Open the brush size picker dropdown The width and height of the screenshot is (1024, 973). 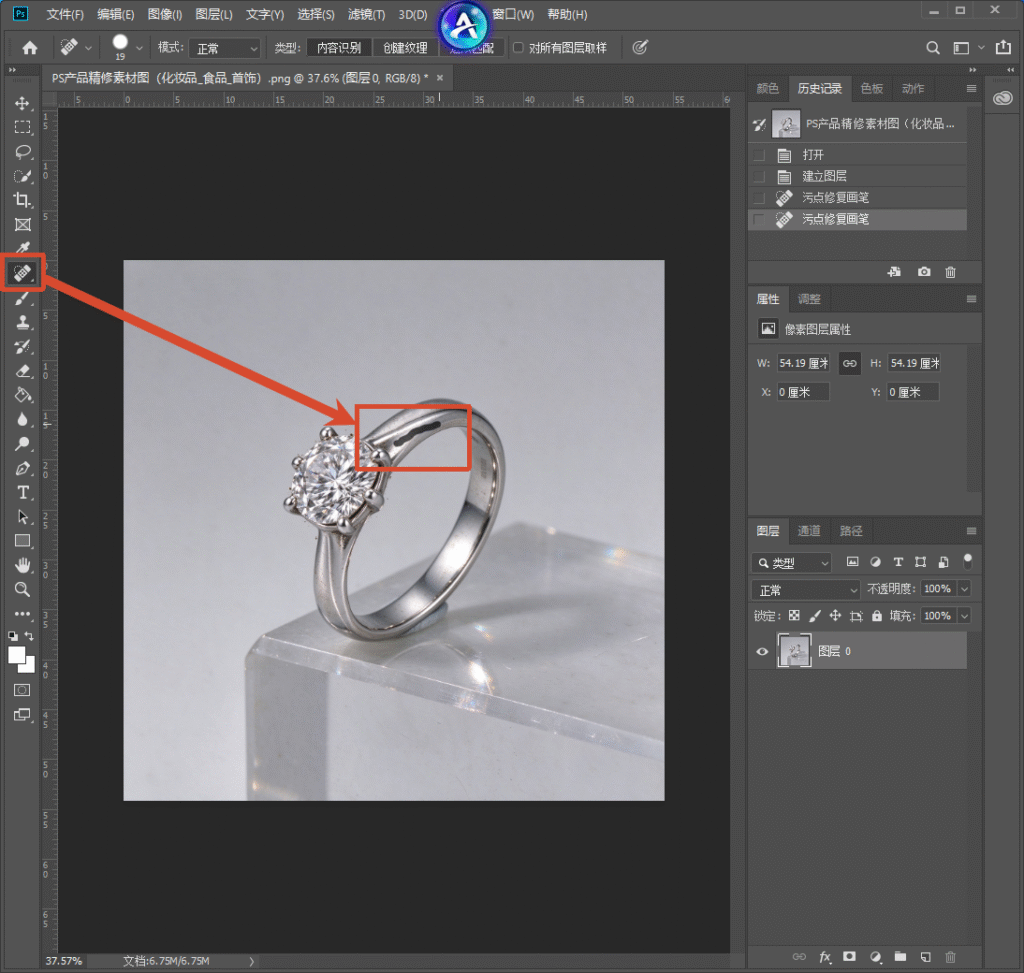[139, 48]
